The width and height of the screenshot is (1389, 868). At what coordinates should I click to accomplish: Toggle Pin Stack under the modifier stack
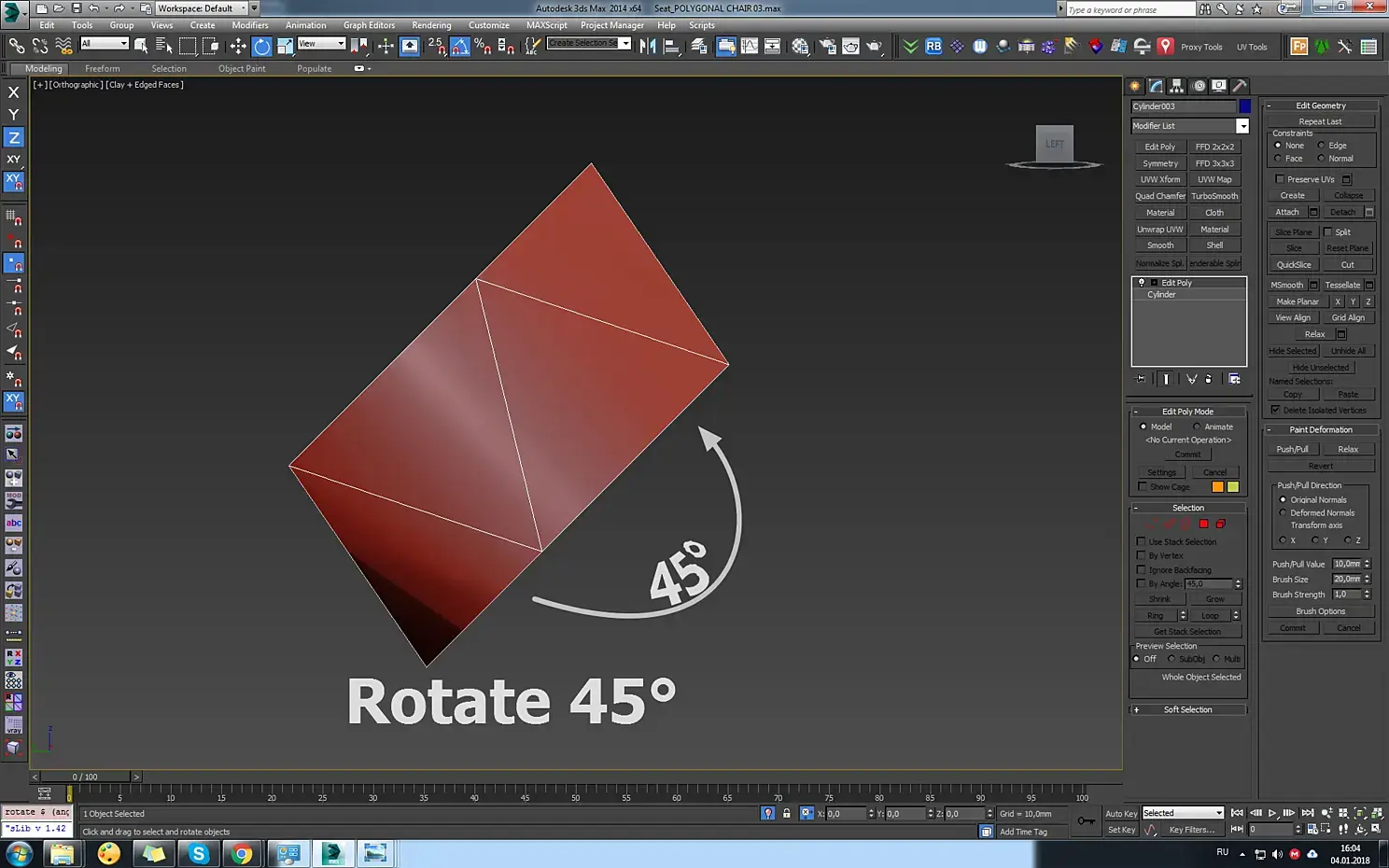1141,379
